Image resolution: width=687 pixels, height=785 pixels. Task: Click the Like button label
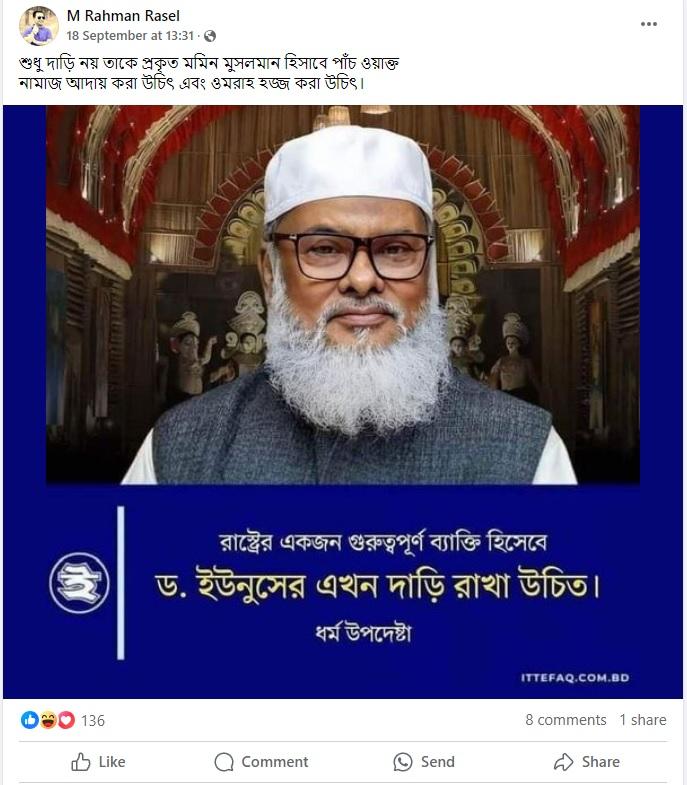(x=112, y=762)
